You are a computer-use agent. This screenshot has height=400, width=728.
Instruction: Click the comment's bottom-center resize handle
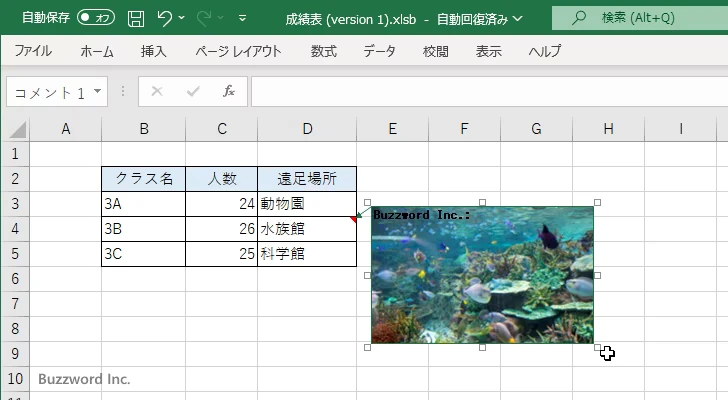click(482, 347)
